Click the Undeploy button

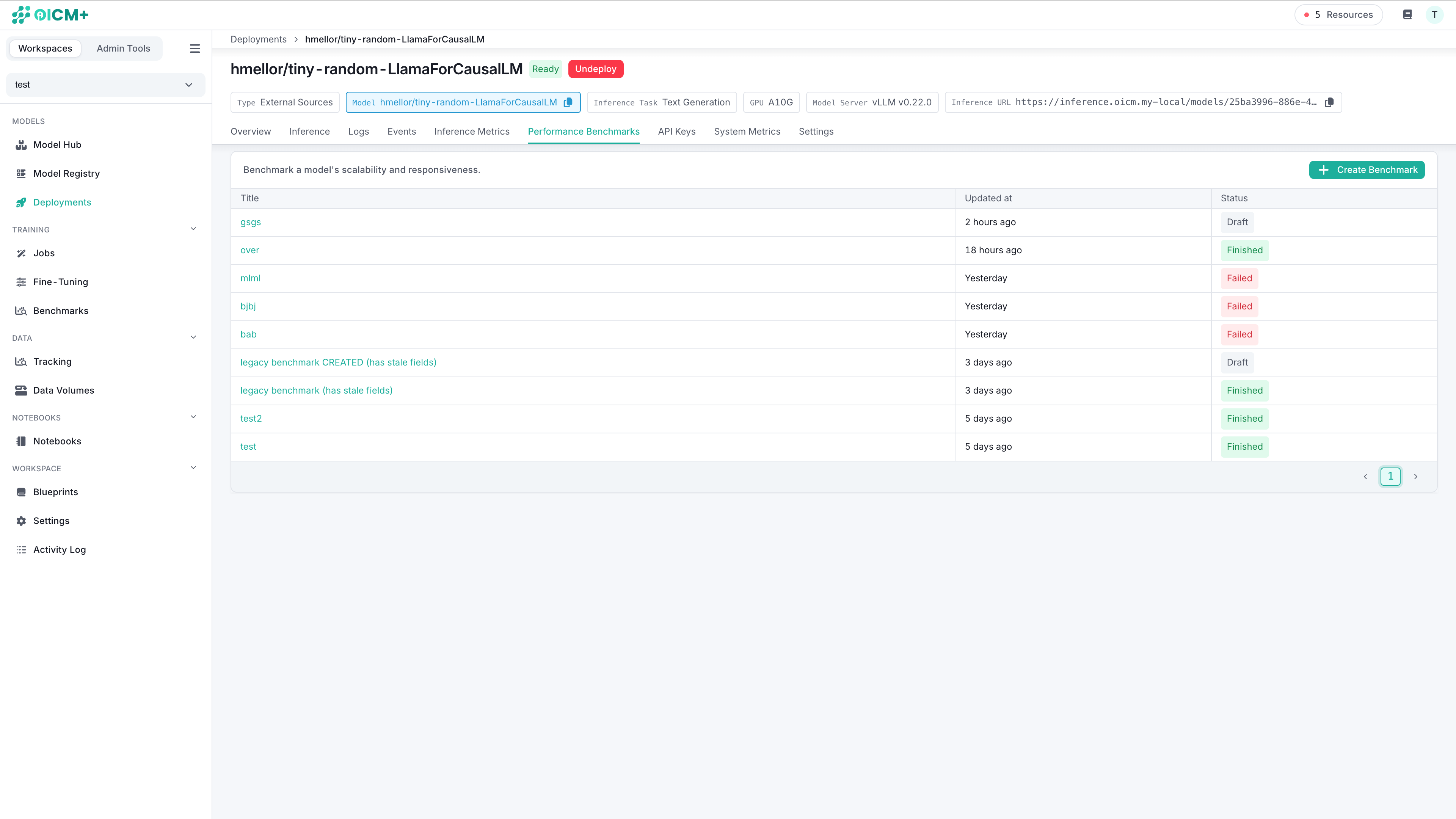click(x=596, y=69)
